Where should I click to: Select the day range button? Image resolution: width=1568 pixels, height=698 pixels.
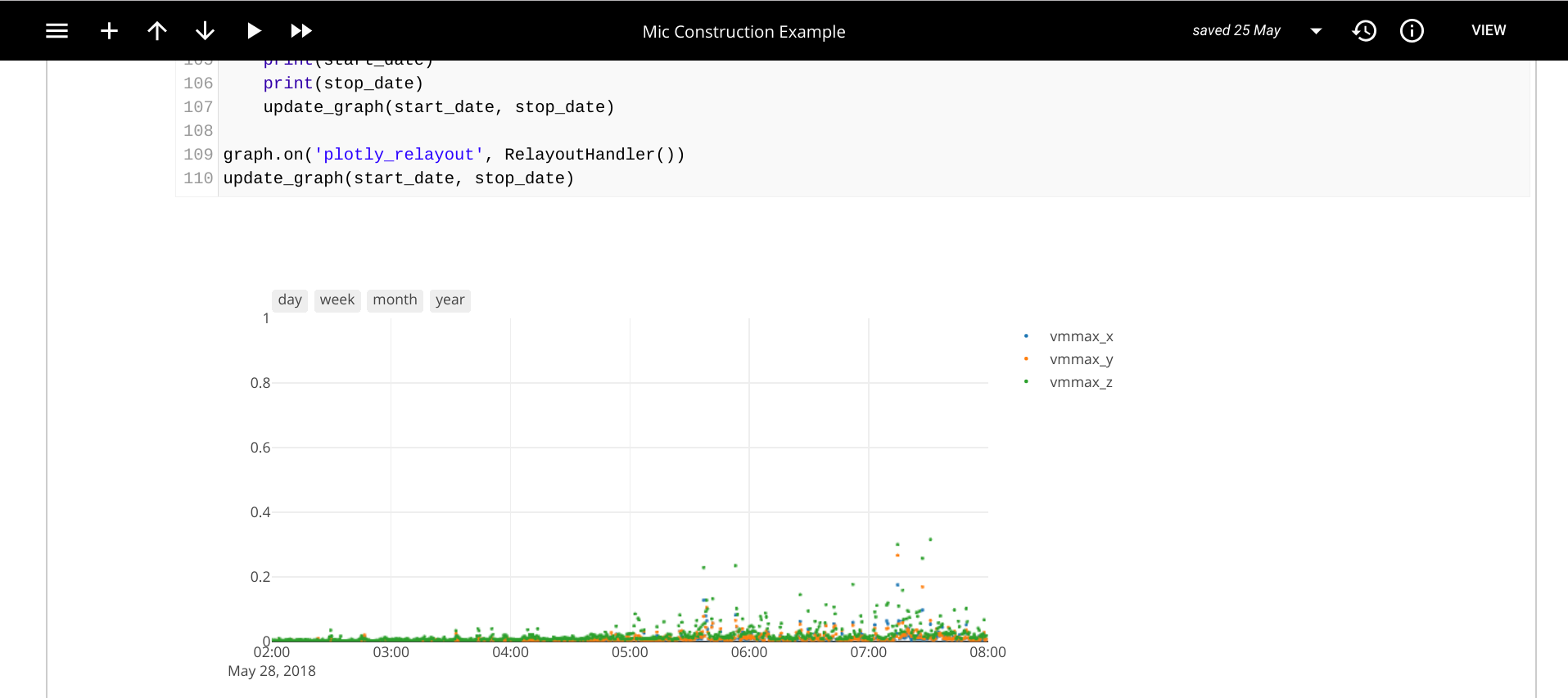click(x=290, y=300)
